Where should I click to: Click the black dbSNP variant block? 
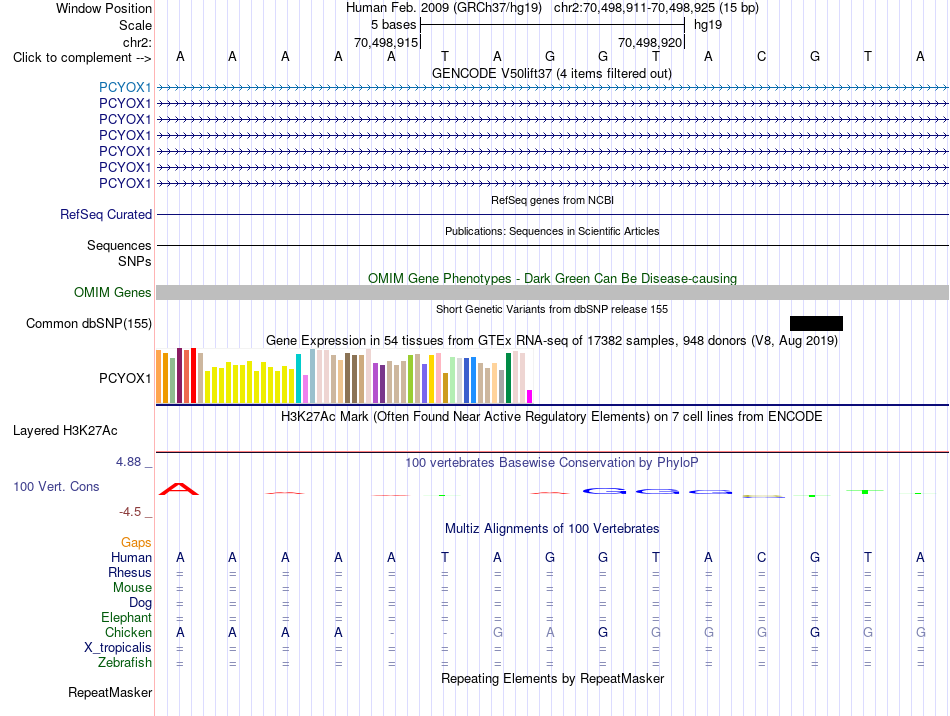point(816,323)
